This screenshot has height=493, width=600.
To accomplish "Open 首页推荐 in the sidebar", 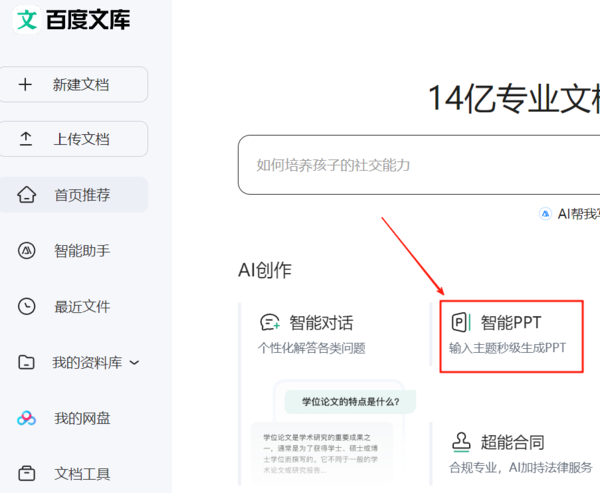I will click(x=73, y=194).
